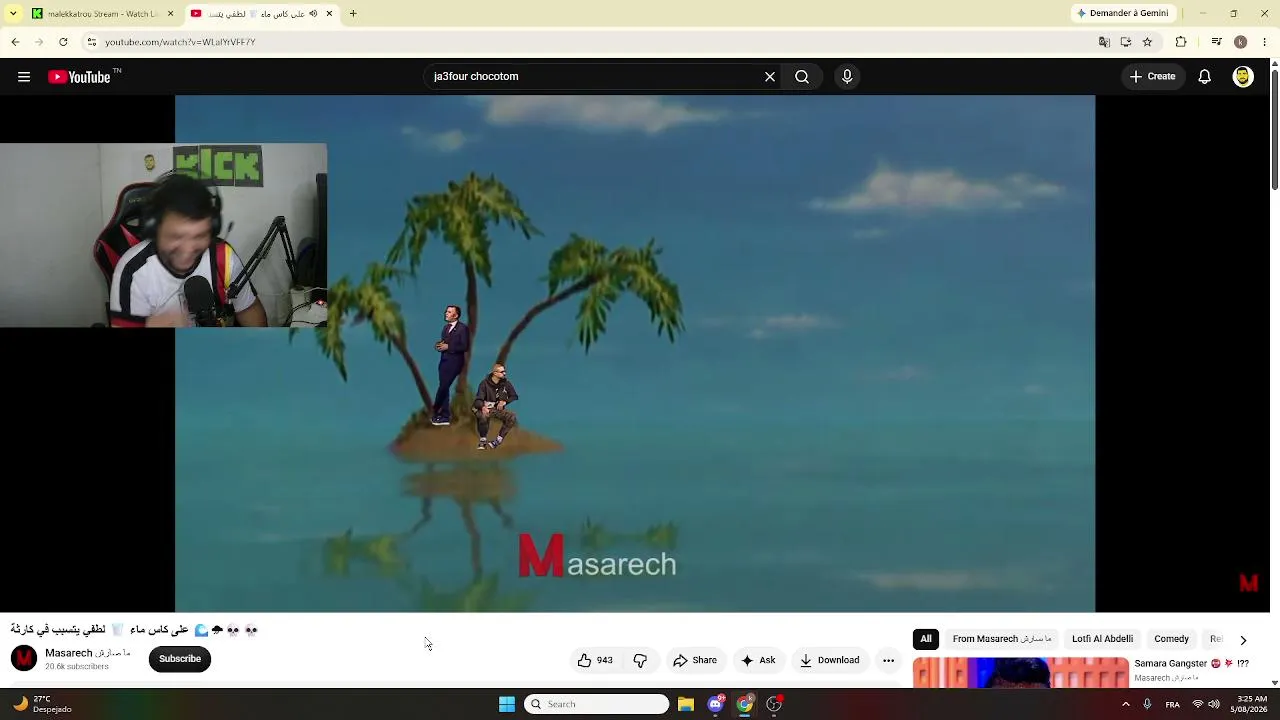Select the Comedy filter chip
This screenshot has height=720, width=1280.
tap(1171, 639)
